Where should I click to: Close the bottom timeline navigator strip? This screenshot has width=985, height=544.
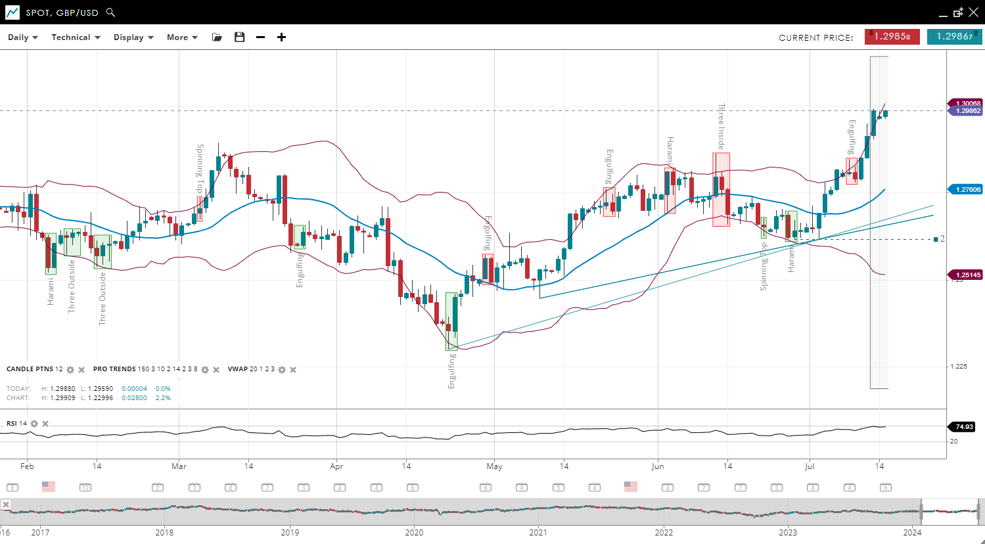(6, 505)
